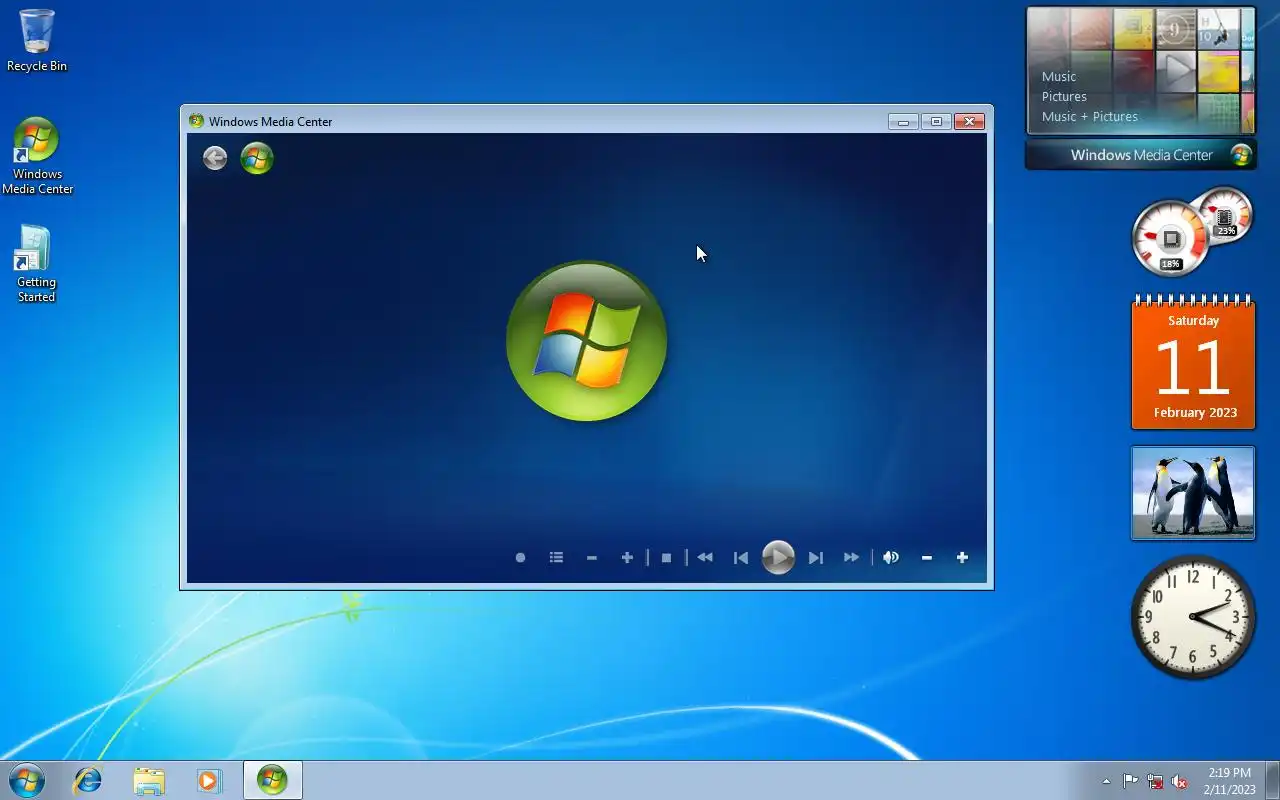
Task: Minimize the Windows Media Center window
Action: [903, 121]
